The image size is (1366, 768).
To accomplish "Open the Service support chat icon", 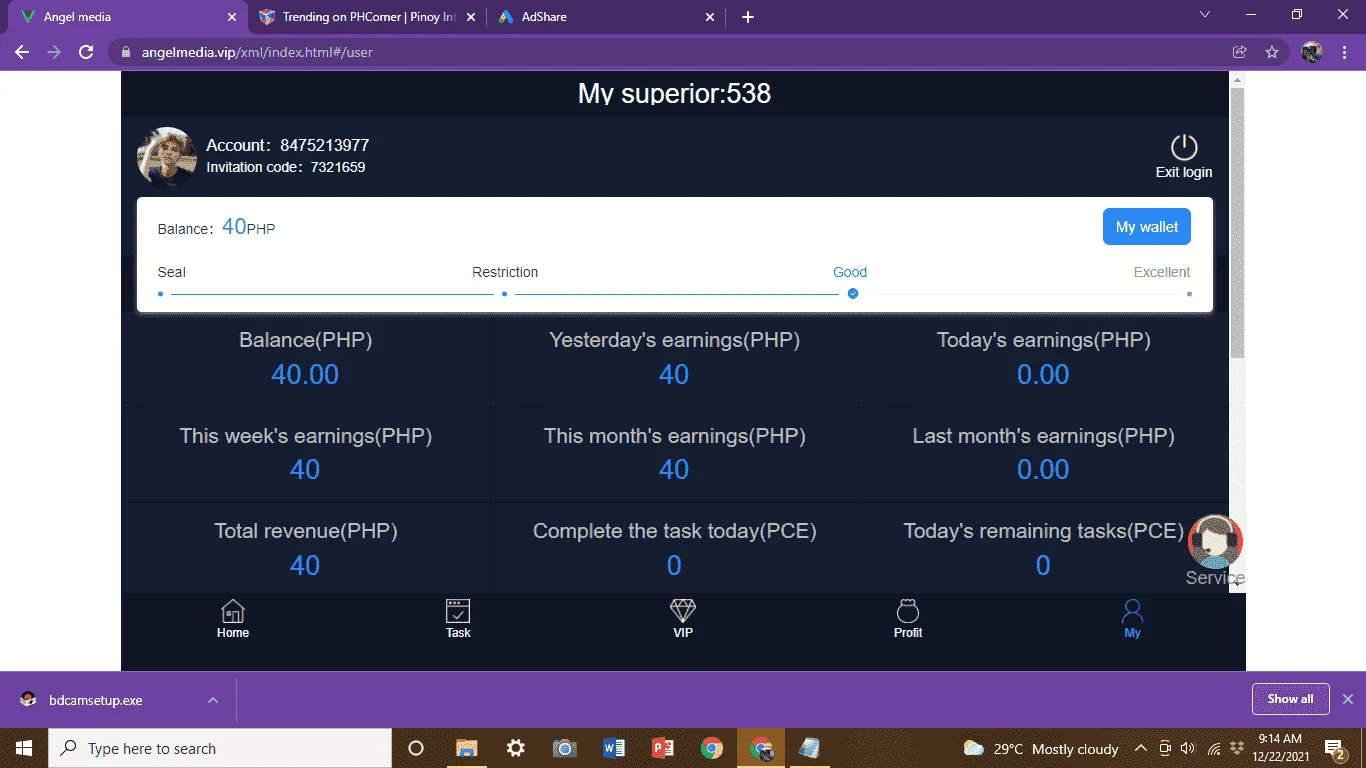I will [1214, 542].
